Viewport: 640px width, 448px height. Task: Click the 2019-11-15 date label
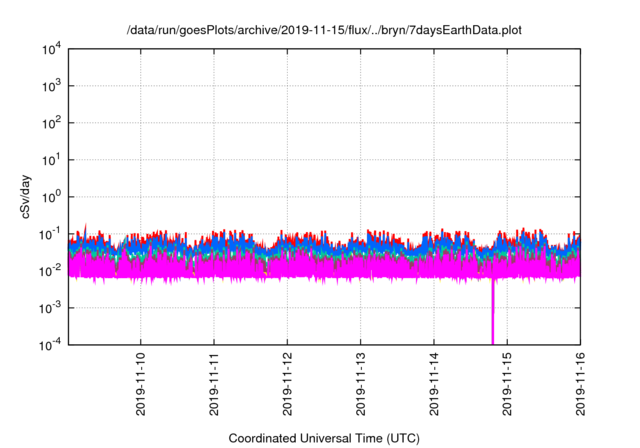click(x=507, y=384)
